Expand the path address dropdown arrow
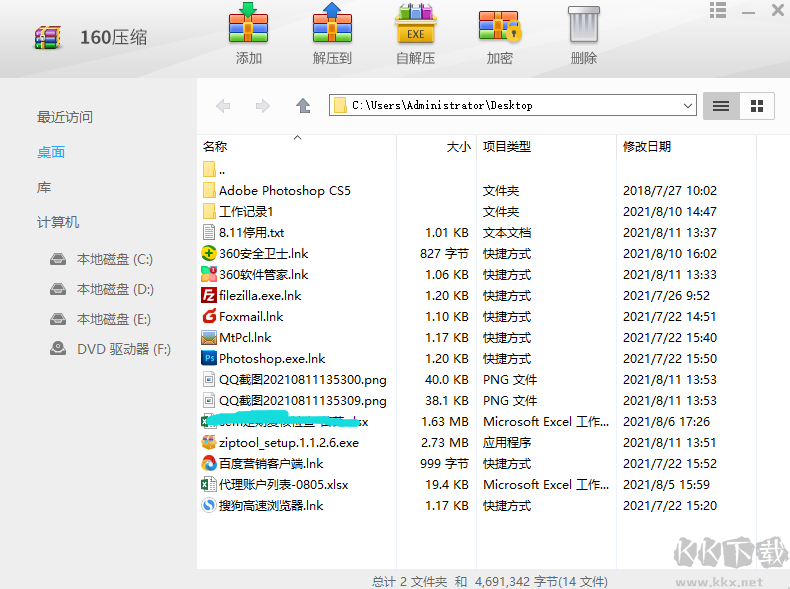 687,106
